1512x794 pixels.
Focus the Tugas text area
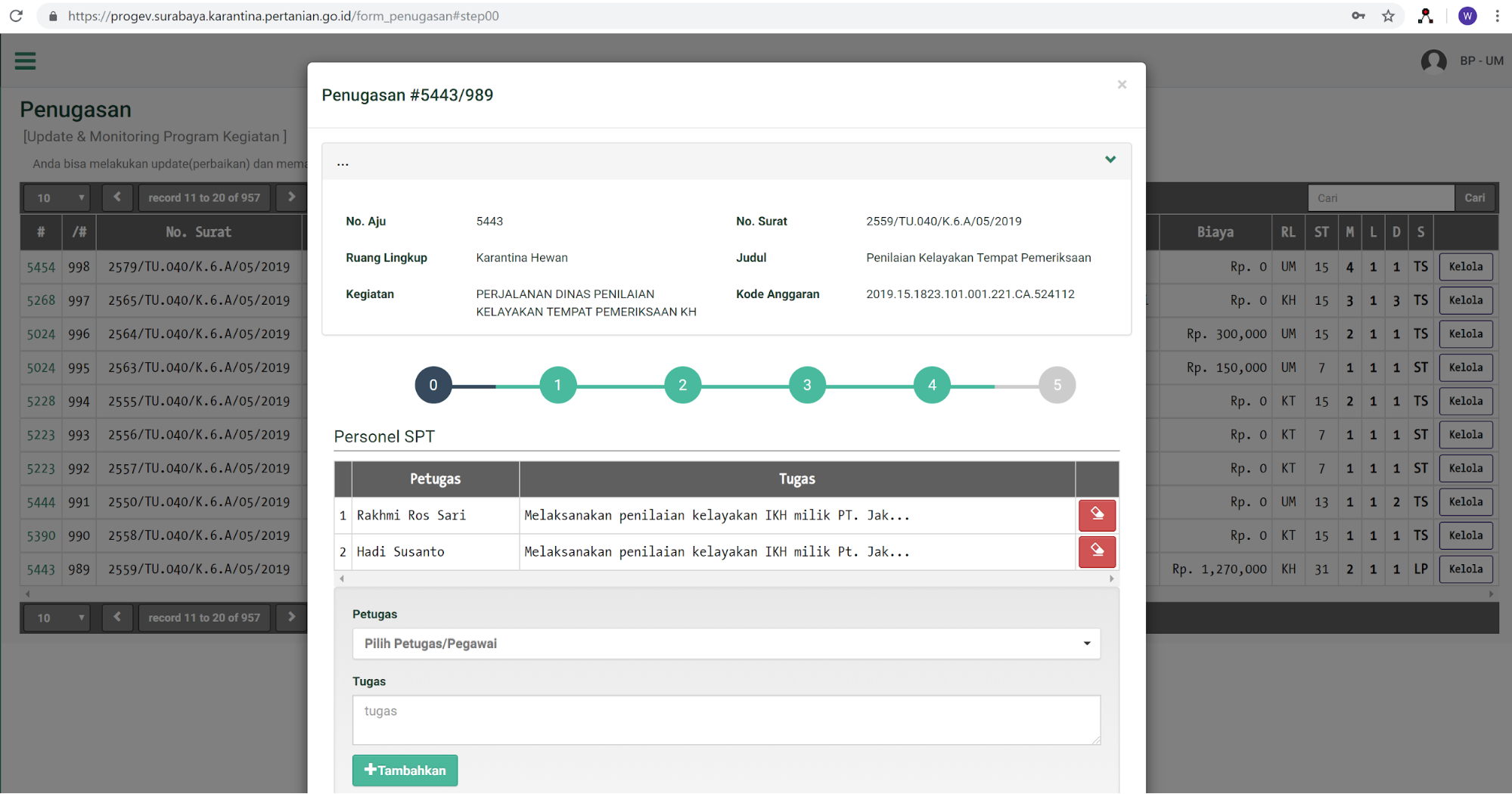(725, 719)
